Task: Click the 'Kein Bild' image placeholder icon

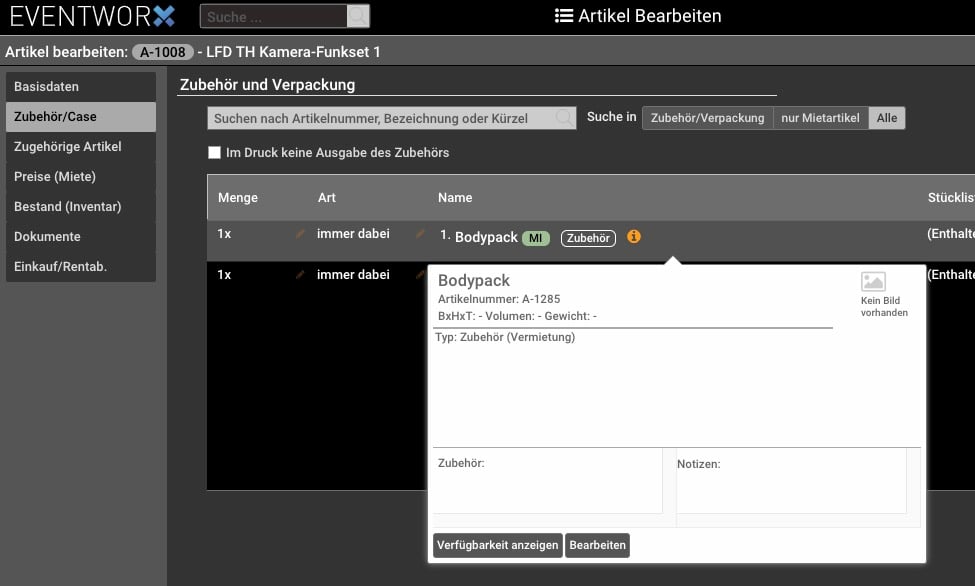Action: pos(873,283)
